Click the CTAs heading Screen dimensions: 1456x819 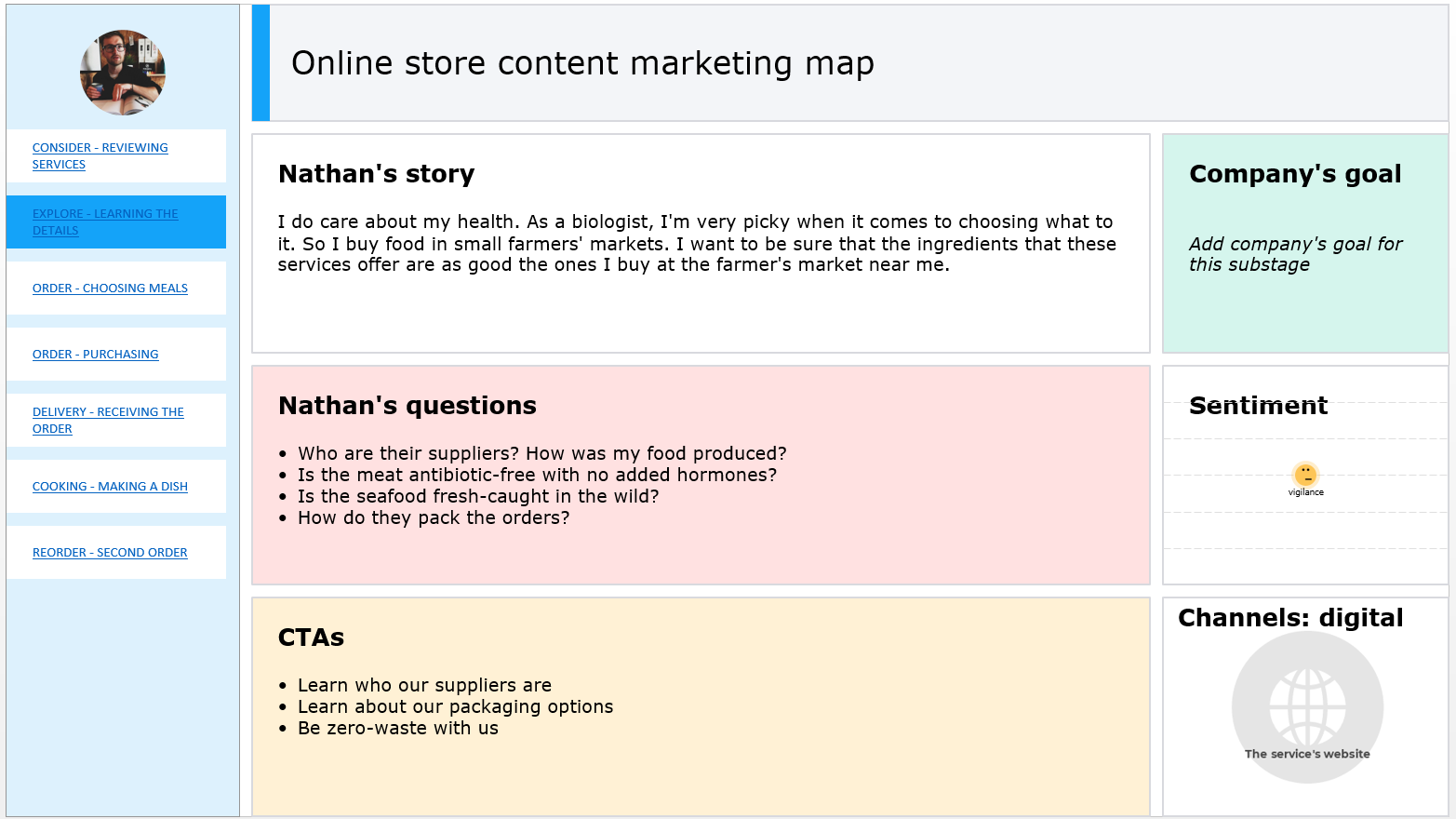click(311, 638)
